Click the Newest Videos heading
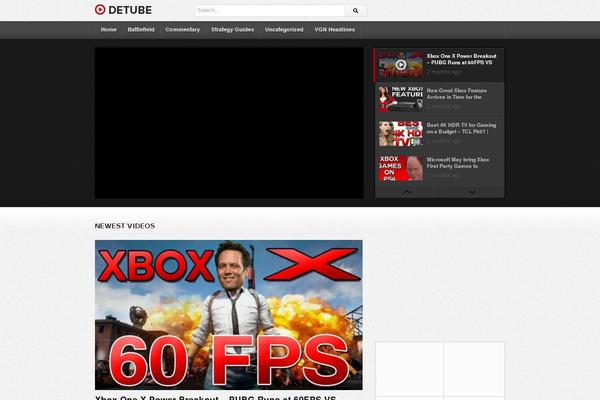600x400 pixels. [125, 226]
